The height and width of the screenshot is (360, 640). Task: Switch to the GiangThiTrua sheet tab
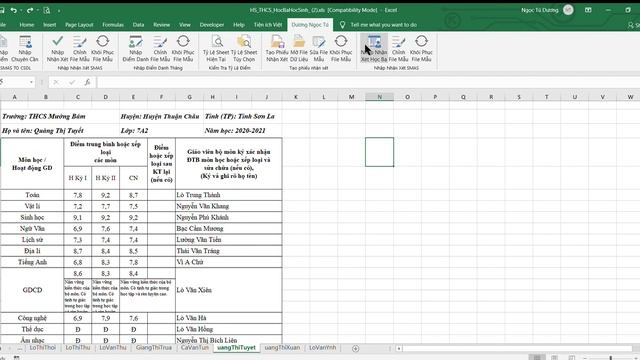[x=154, y=348]
